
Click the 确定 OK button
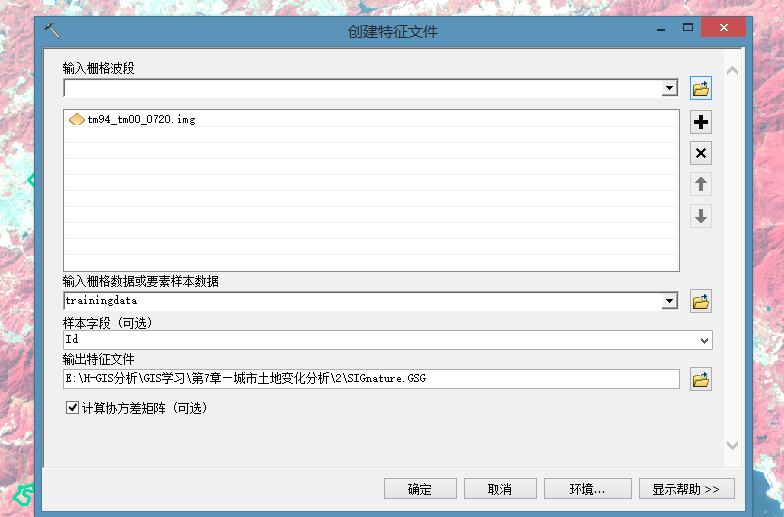(420, 488)
